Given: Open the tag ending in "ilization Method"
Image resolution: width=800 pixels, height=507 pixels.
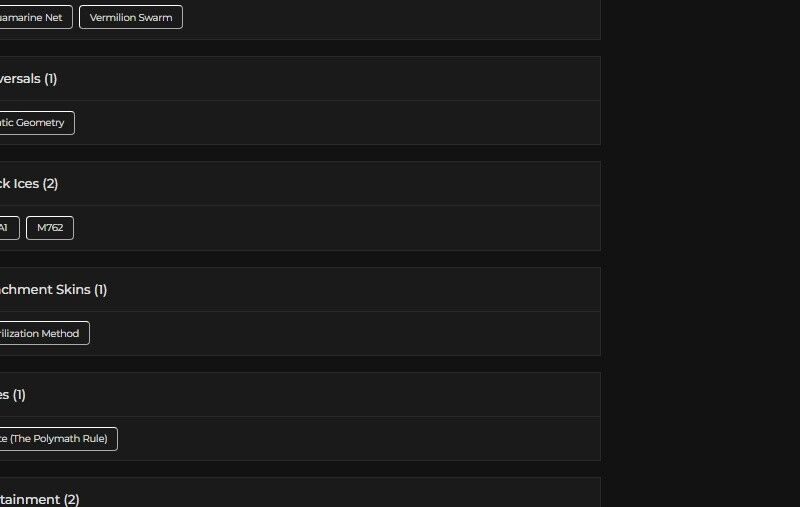Looking at the screenshot, I should [x=42, y=333].
